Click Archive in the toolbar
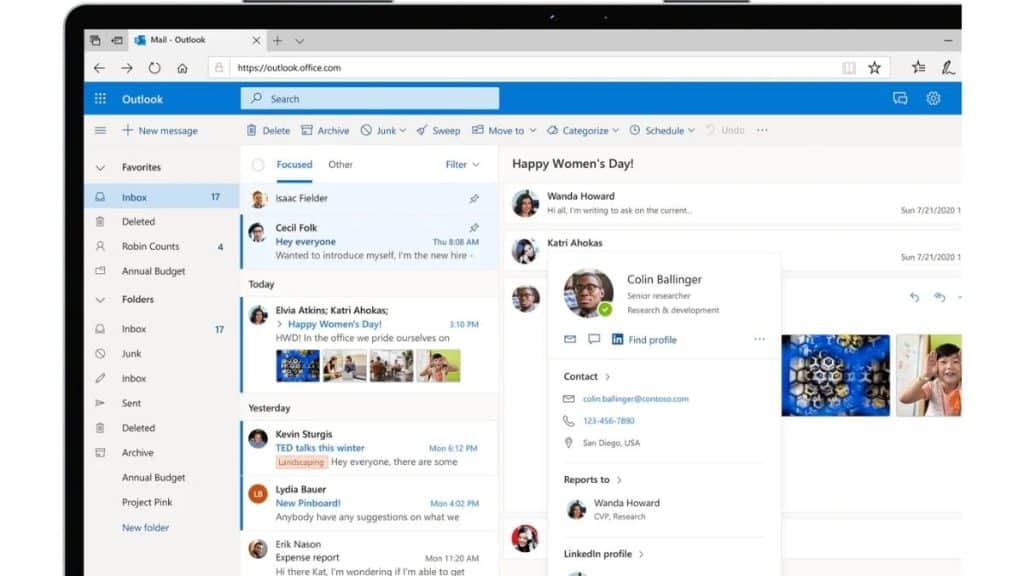 (325, 131)
